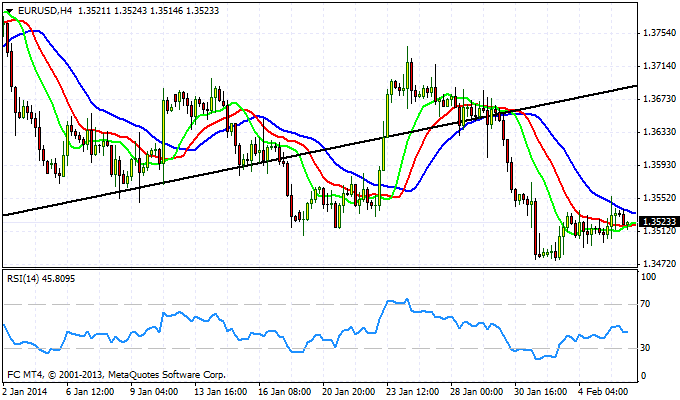
Task: Click the date label 28 Jan 00:00
Action: coord(477,391)
